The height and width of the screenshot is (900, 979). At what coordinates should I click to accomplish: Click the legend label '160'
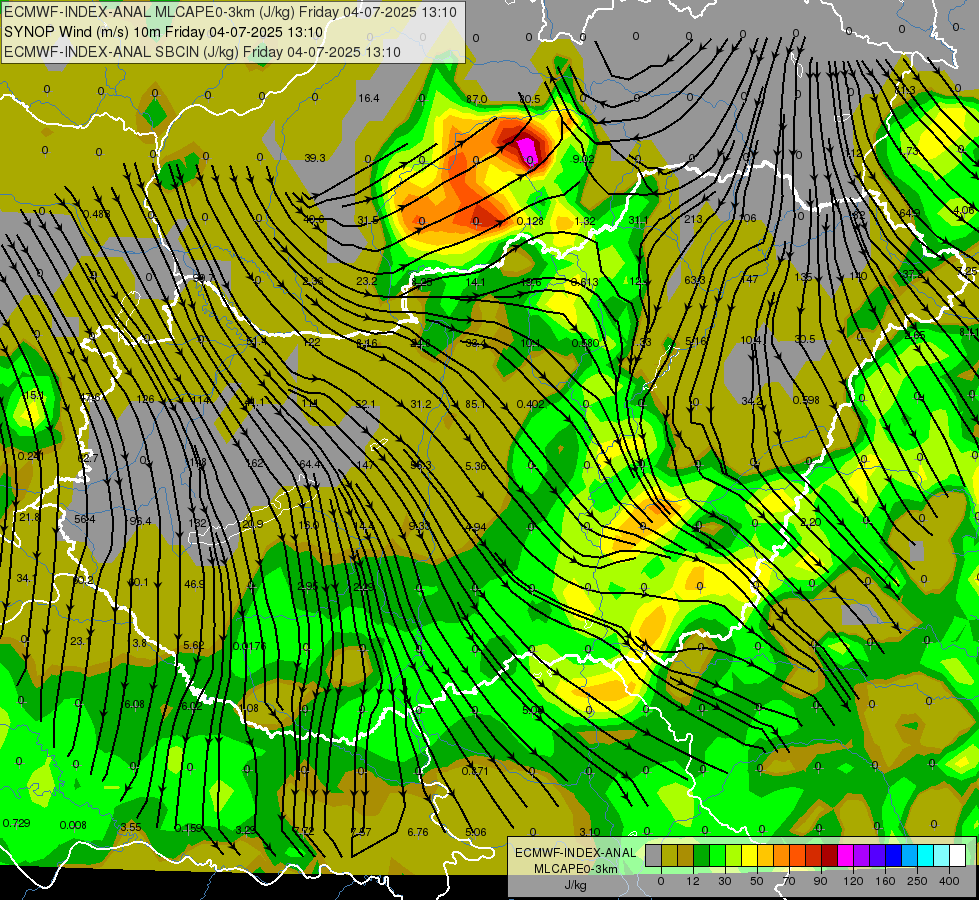(885, 881)
